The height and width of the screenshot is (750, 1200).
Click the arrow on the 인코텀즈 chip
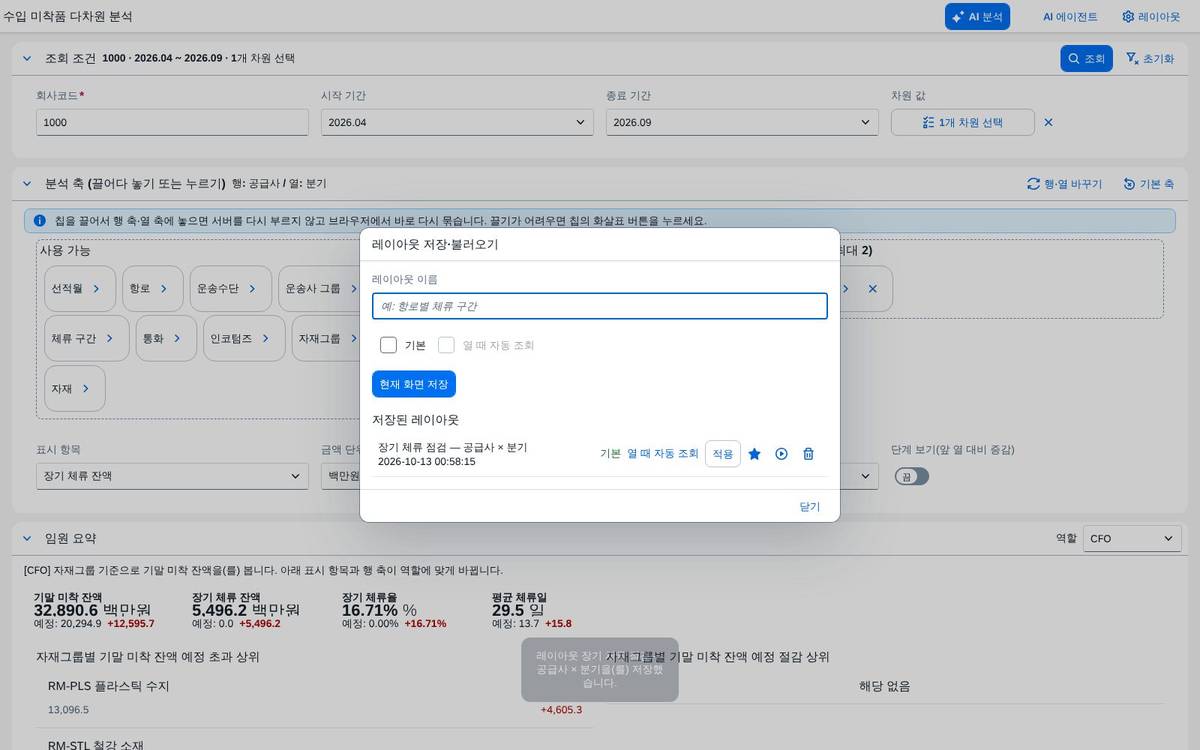[265, 338]
